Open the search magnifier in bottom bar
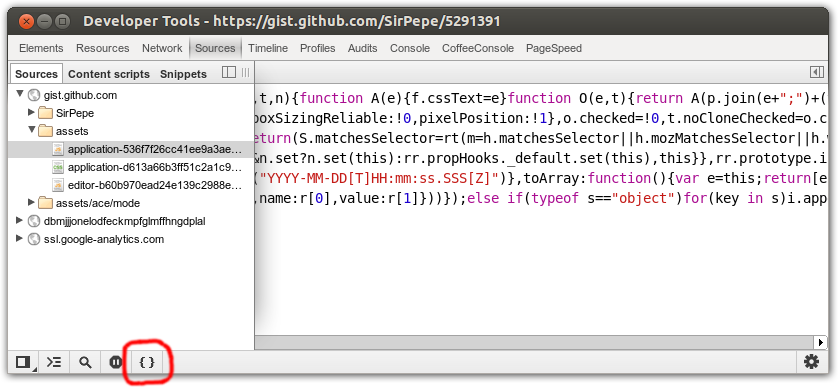This screenshot has width=838, height=388. 85,362
